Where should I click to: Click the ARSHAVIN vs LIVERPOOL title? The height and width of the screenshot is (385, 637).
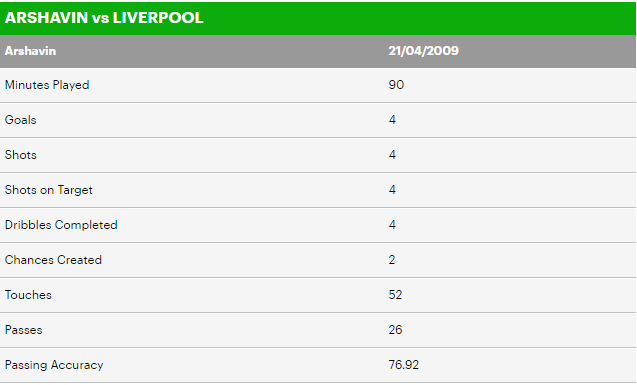coord(104,18)
